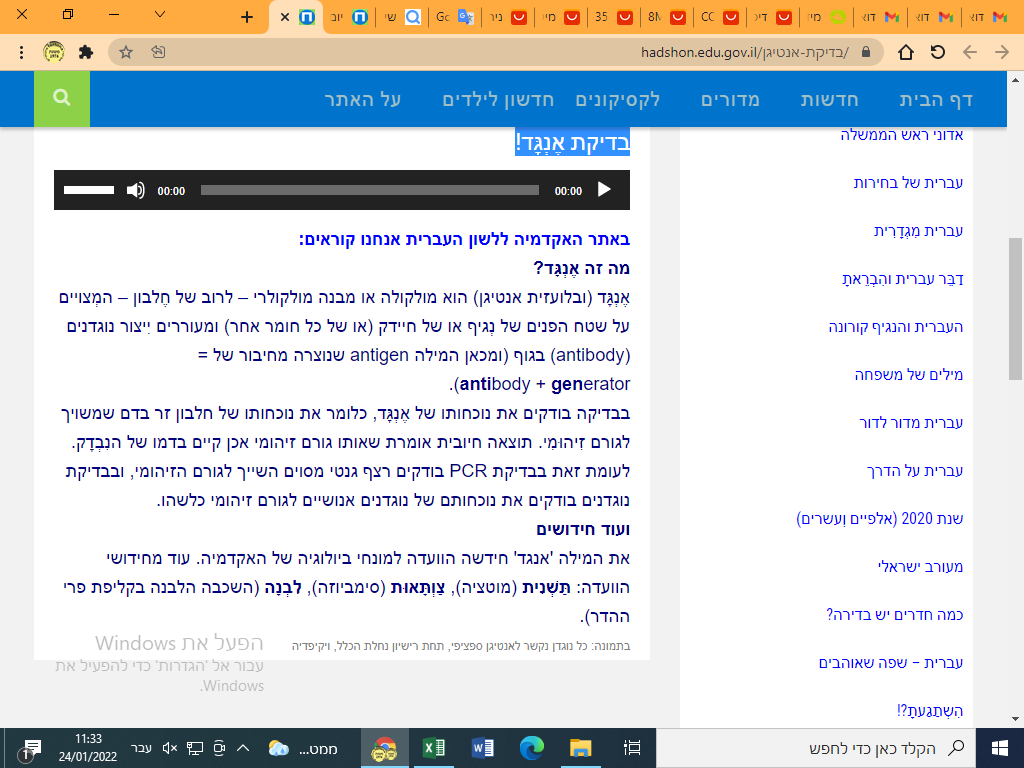Switch to the Google Translate tab
The image size is (1024, 768).
(x=455, y=18)
